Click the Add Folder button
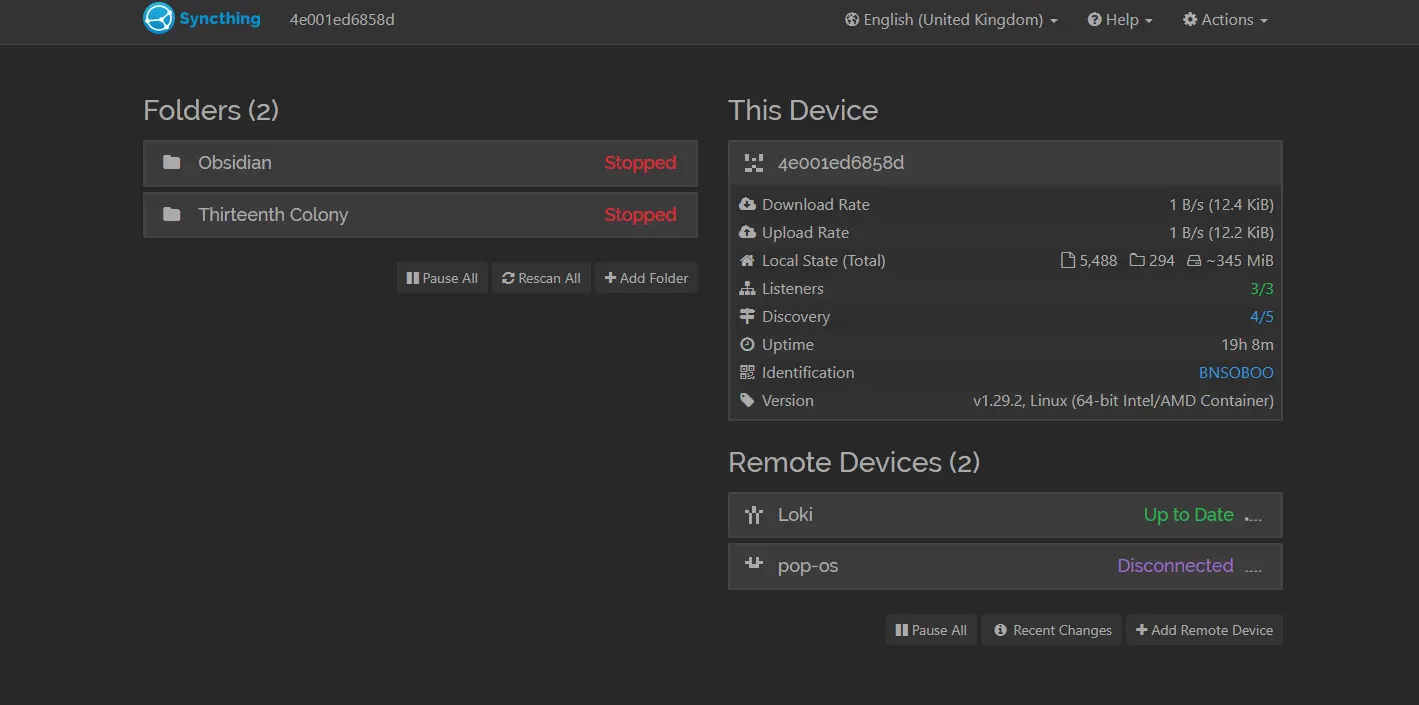 pyautogui.click(x=646, y=278)
